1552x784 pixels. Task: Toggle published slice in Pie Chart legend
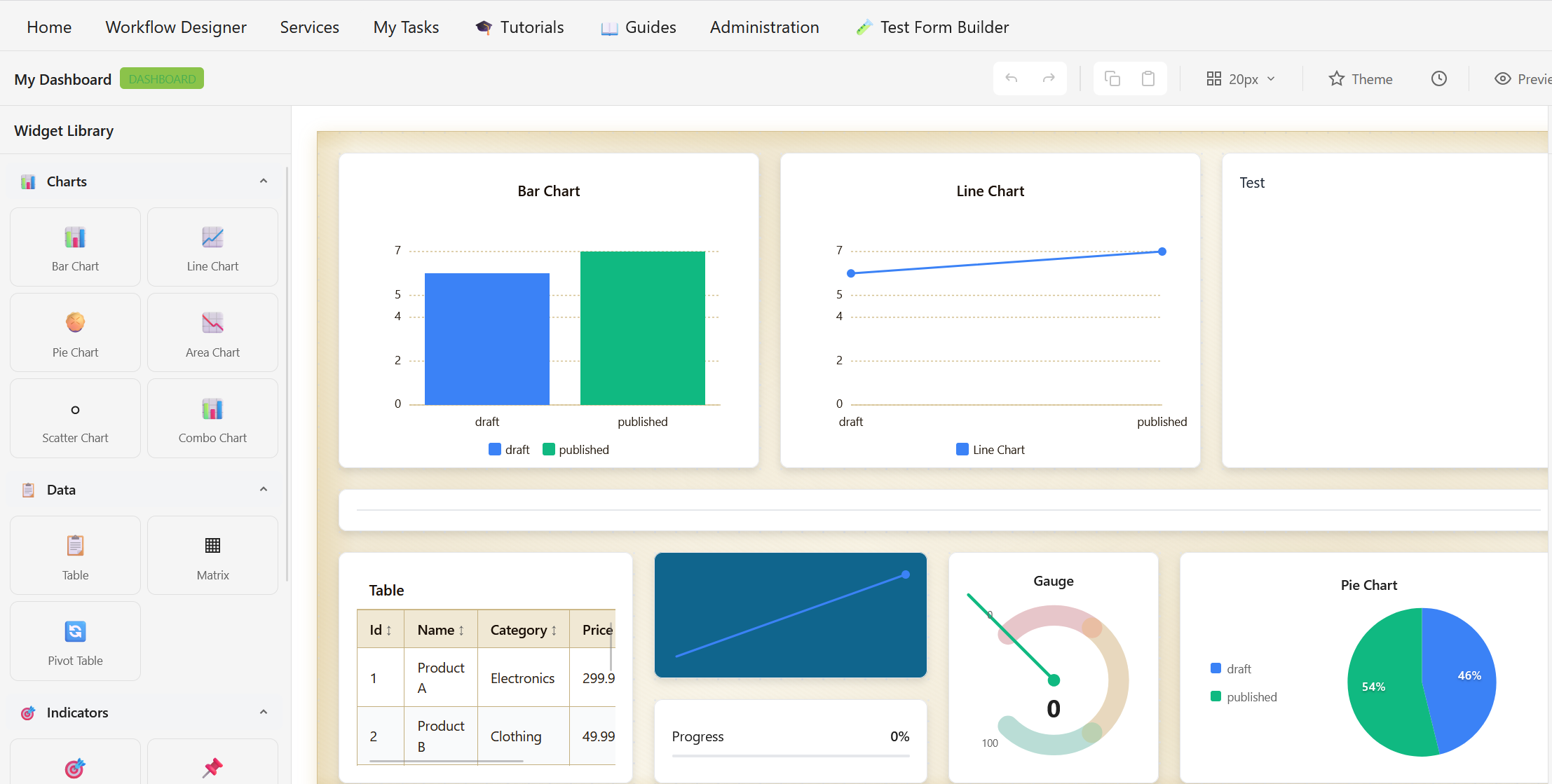1244,697
